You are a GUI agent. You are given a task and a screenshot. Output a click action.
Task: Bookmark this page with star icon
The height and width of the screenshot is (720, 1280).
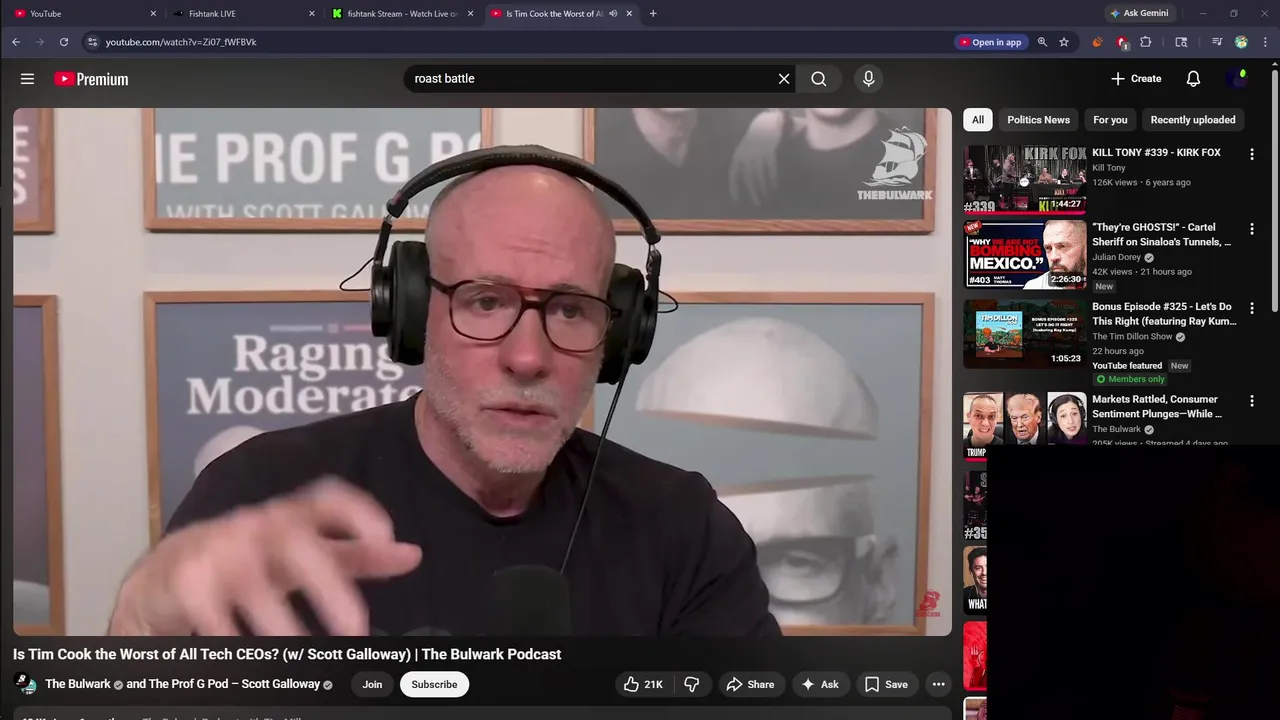click(x=1064, y=42)
